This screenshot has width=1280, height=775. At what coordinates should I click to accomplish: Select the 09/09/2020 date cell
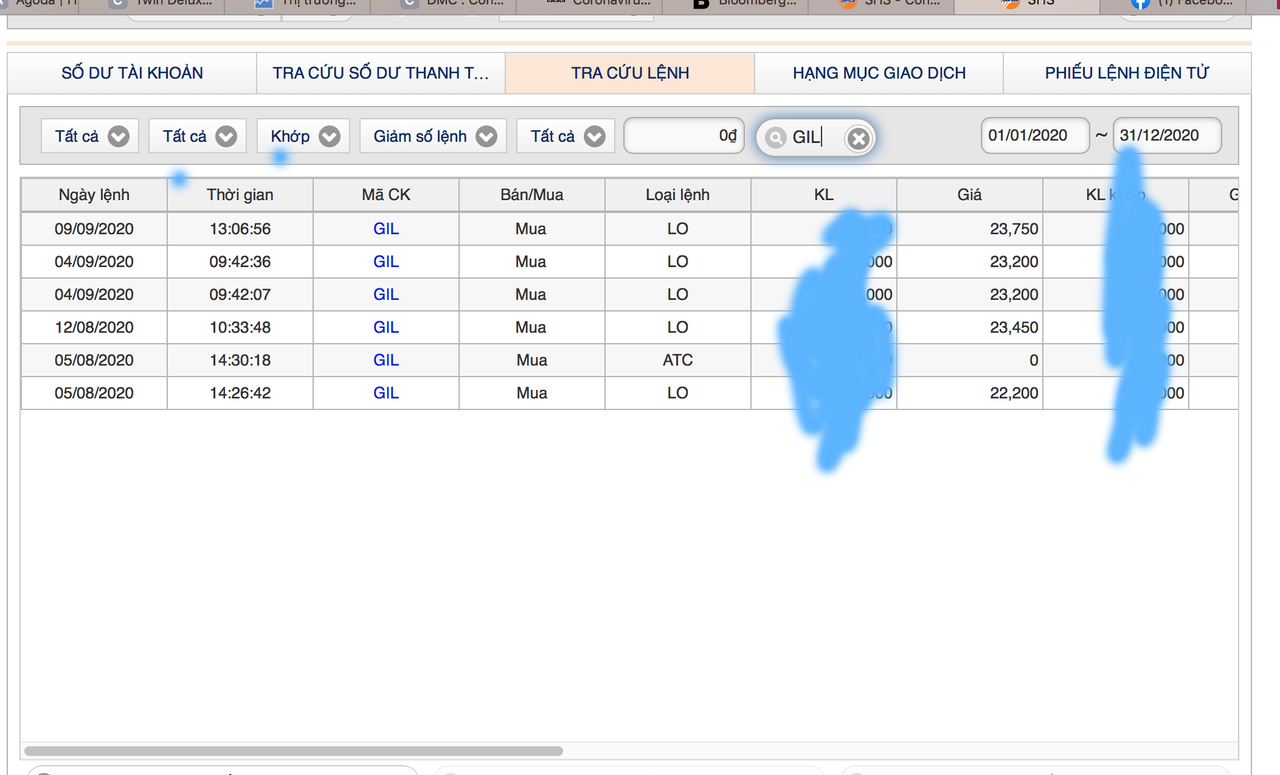[94, 229]
